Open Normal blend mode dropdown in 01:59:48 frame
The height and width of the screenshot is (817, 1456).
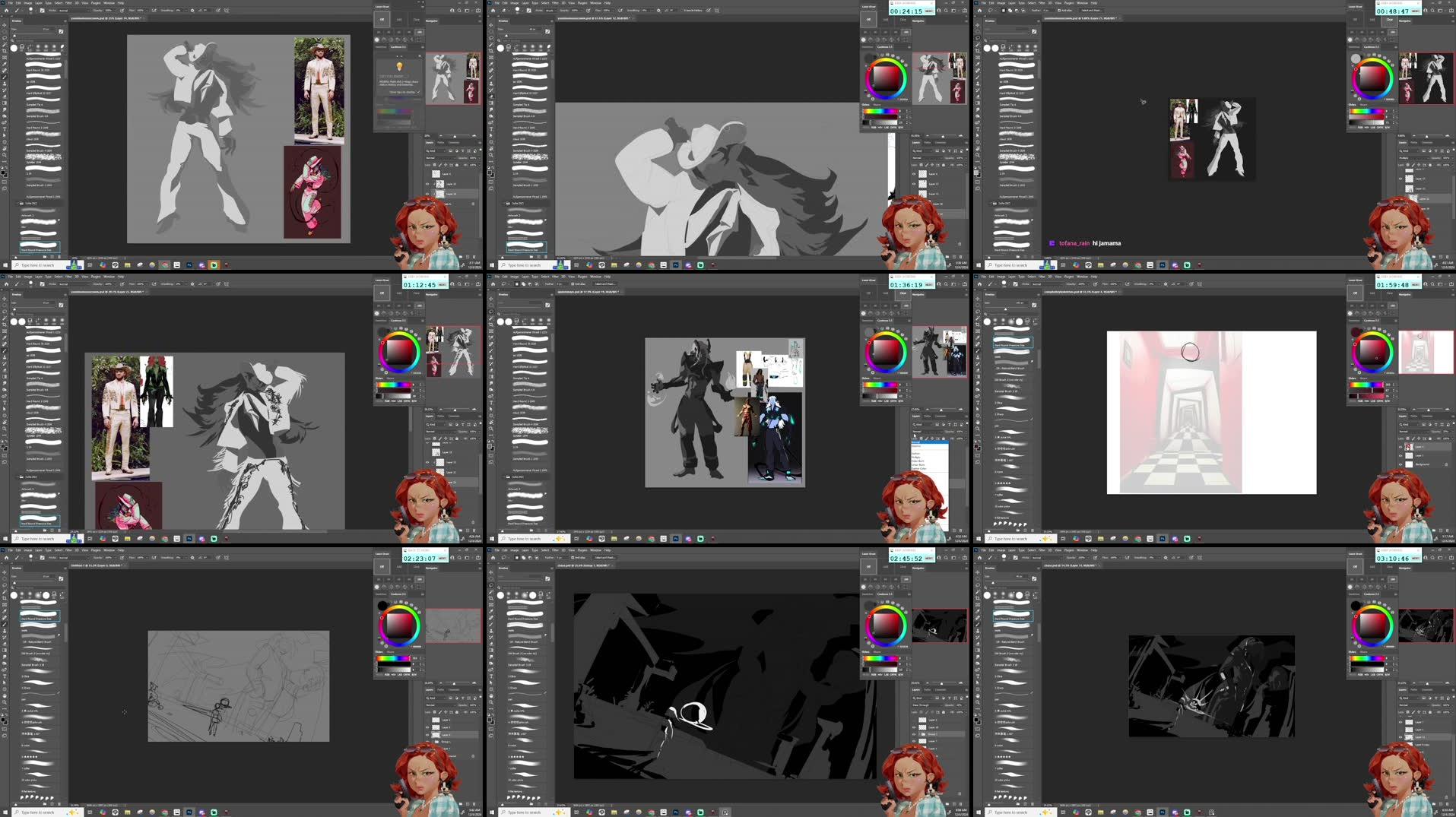[x=1414, y=431]
